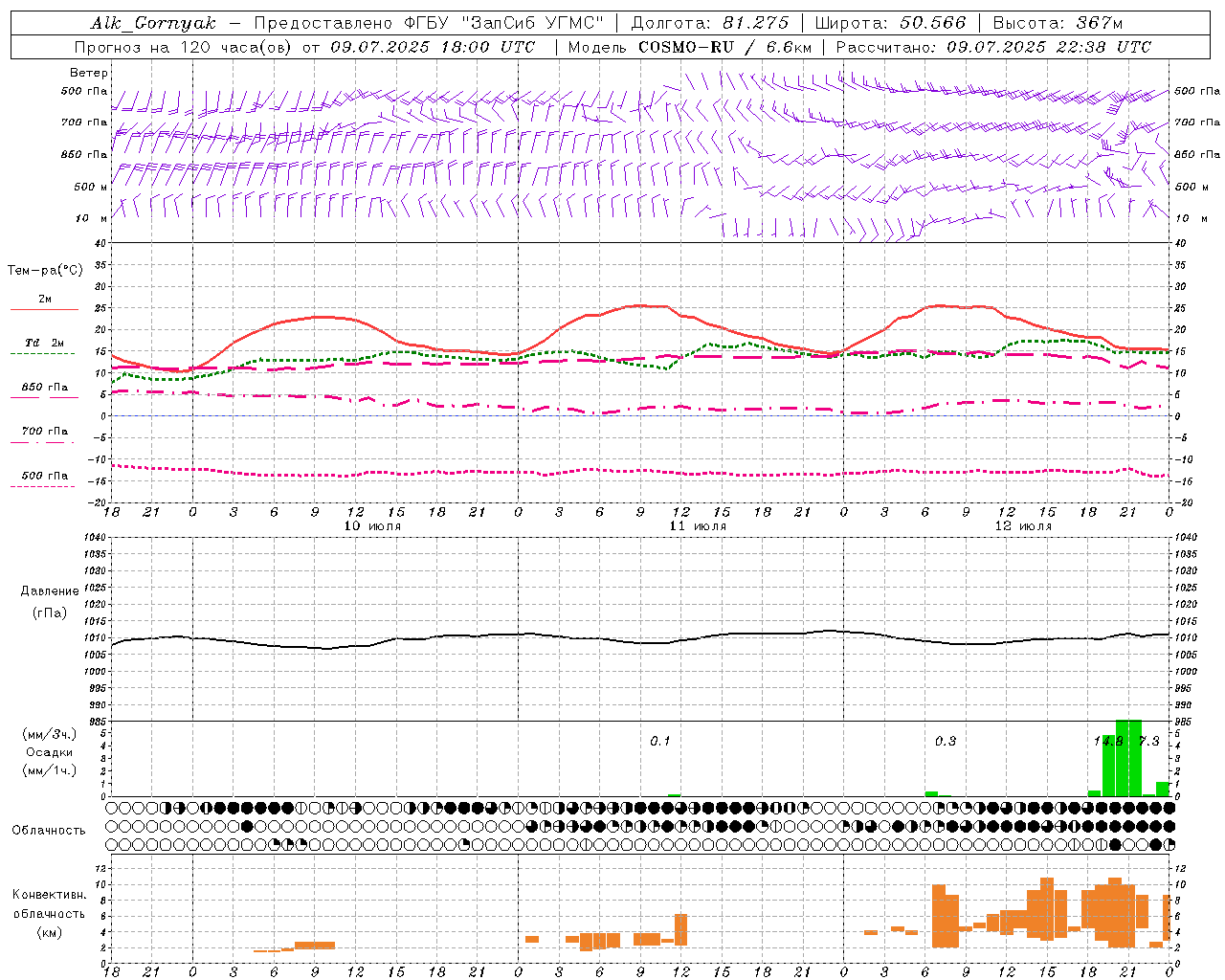1225x980 pixels.
Task: Click the 11 июля date label
Action: pos(698,526)
